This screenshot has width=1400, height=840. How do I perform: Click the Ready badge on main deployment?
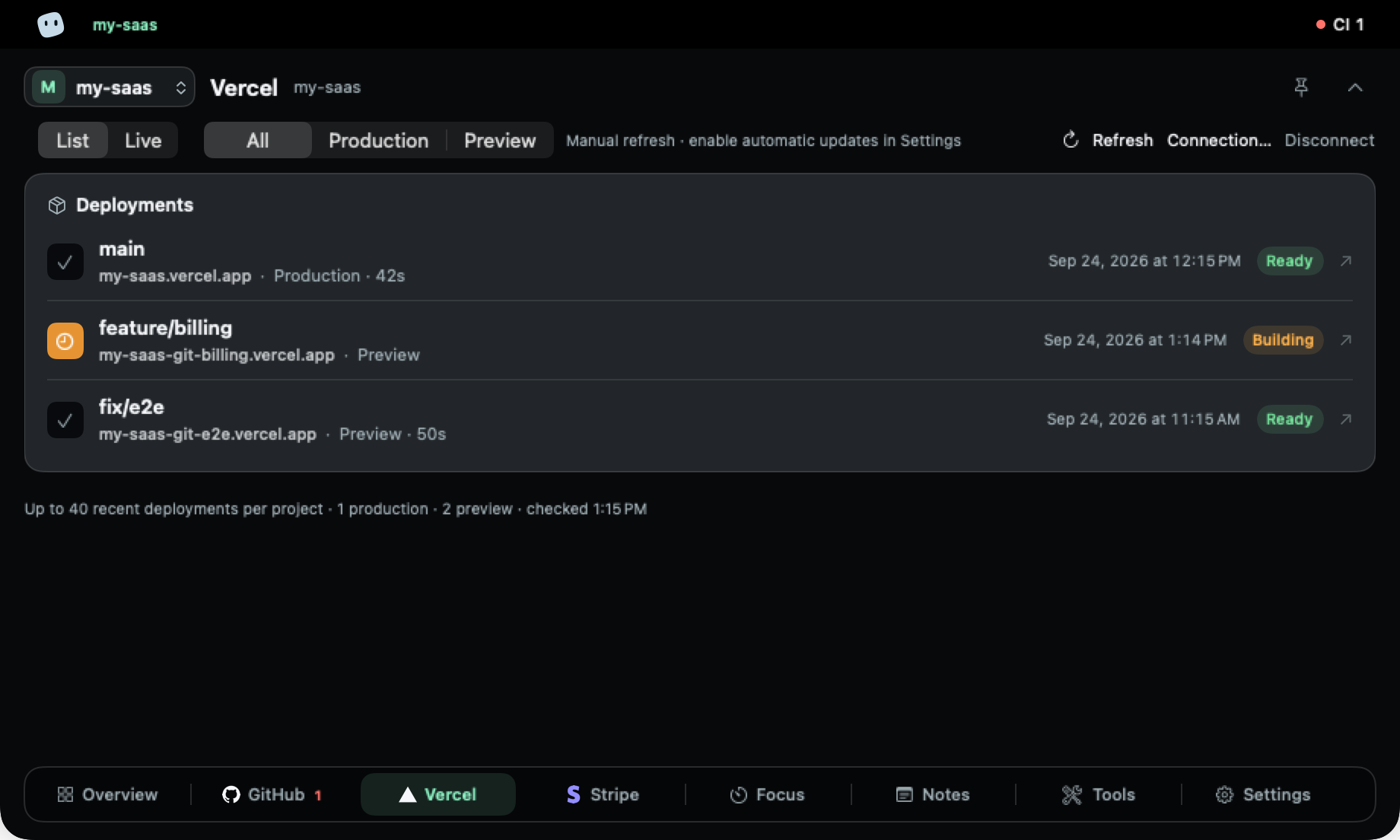click(1290, 261)
